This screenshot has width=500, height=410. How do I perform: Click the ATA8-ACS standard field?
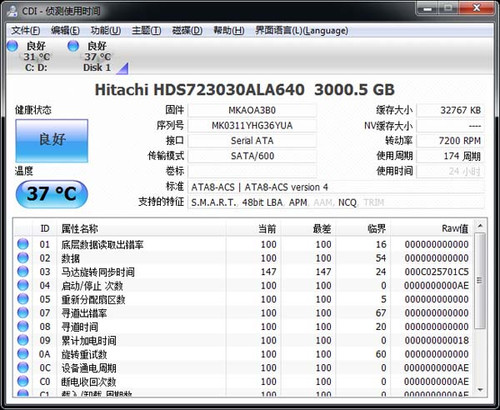(336, 187)
